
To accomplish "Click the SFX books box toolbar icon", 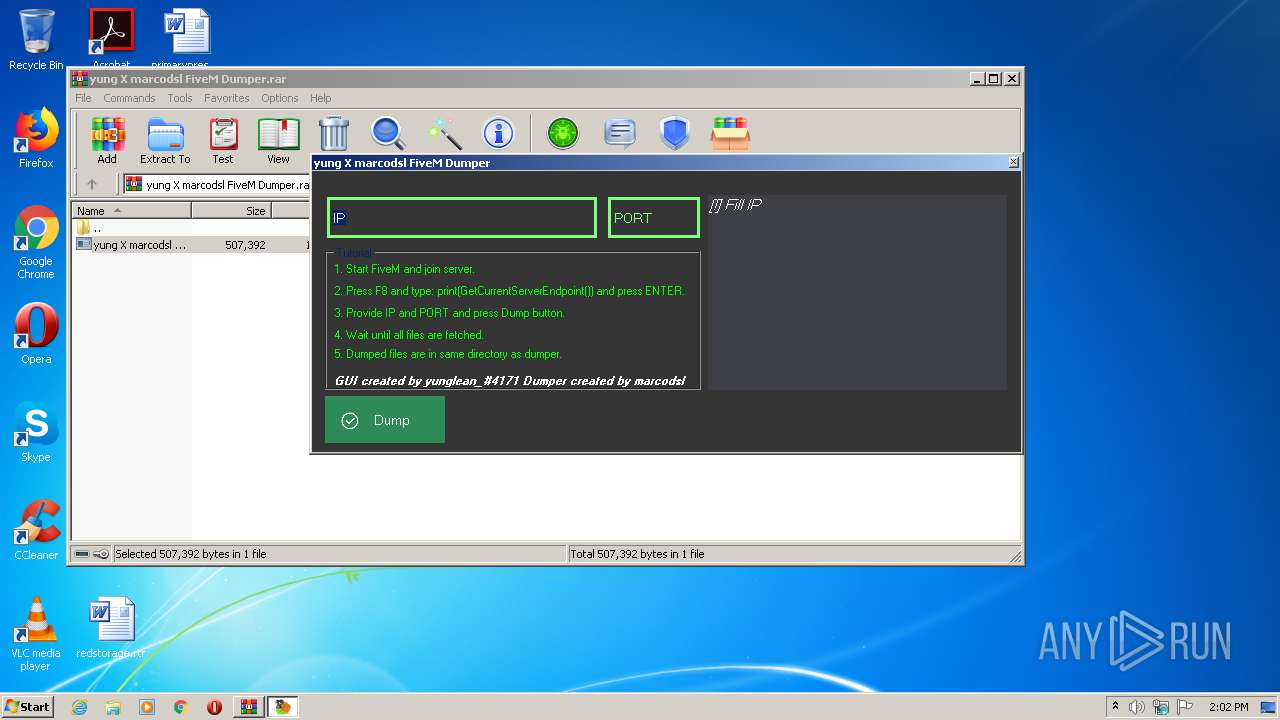I will (730, 134).
